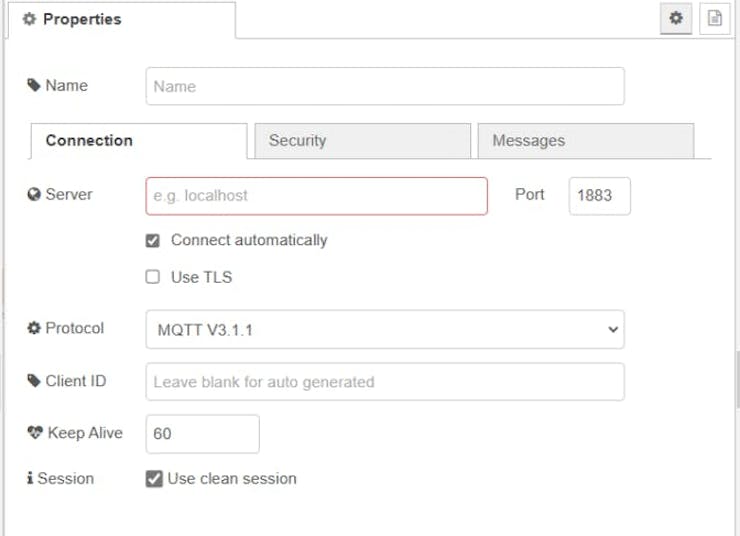Click the Server address input field
This screenshot has width=740, height=536.
pos(317,196)
